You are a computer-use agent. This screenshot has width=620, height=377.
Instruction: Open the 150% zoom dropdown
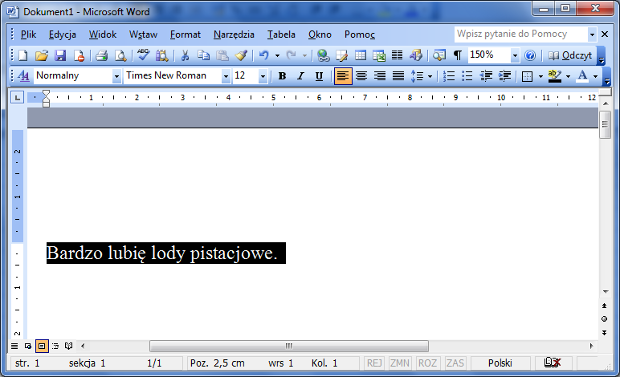click(514, 55)
